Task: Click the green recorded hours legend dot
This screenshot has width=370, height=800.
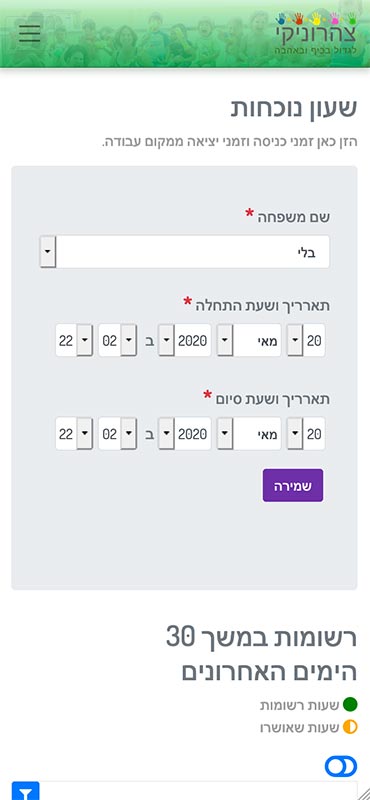Action: click(350, 705)
